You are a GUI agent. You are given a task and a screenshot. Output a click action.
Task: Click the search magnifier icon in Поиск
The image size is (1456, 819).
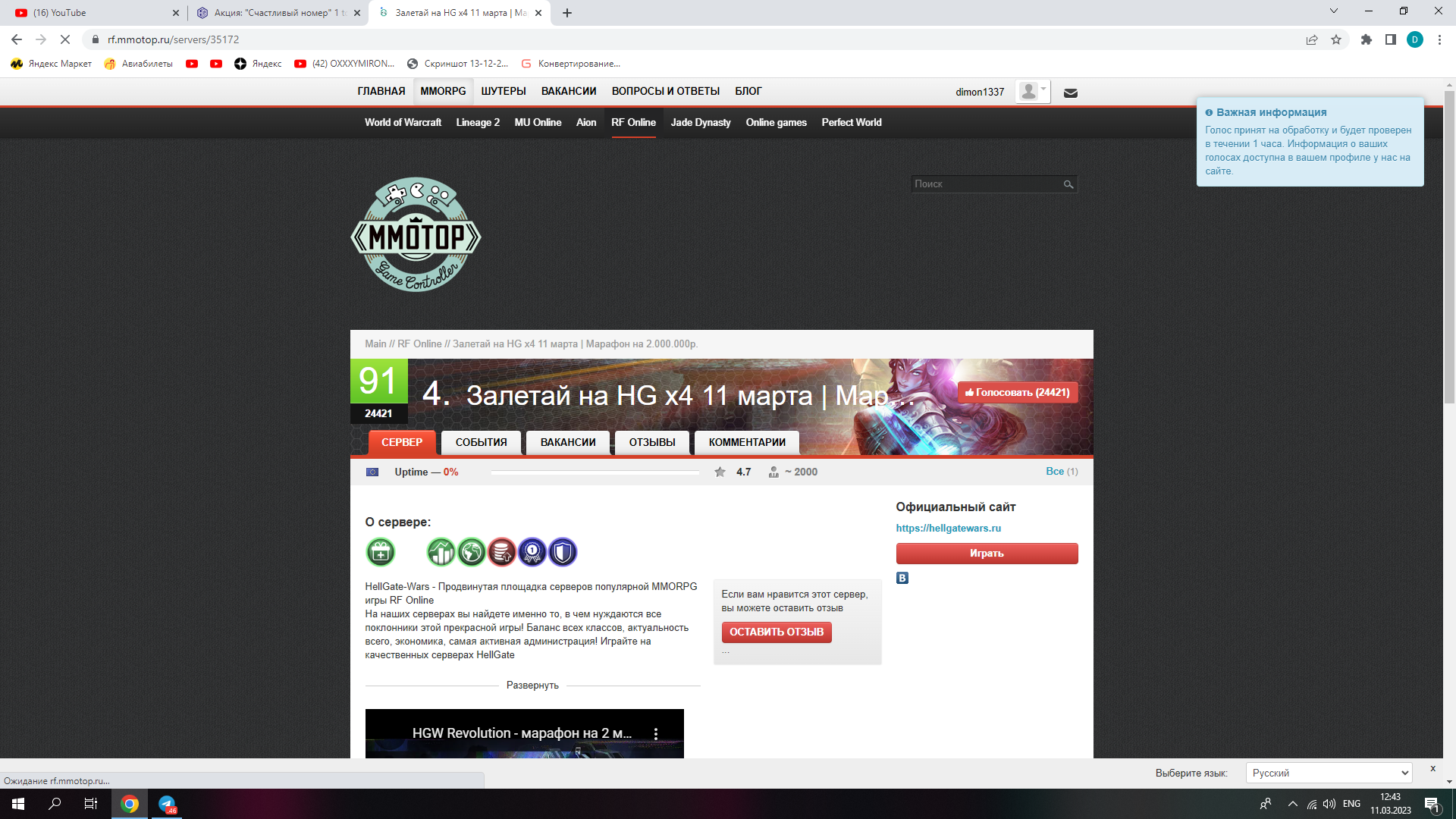(x=1068, y=184)
